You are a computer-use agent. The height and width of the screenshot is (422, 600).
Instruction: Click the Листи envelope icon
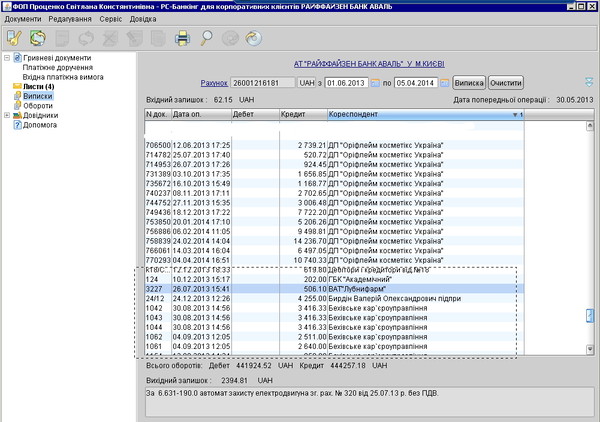(x=17, y=86)
